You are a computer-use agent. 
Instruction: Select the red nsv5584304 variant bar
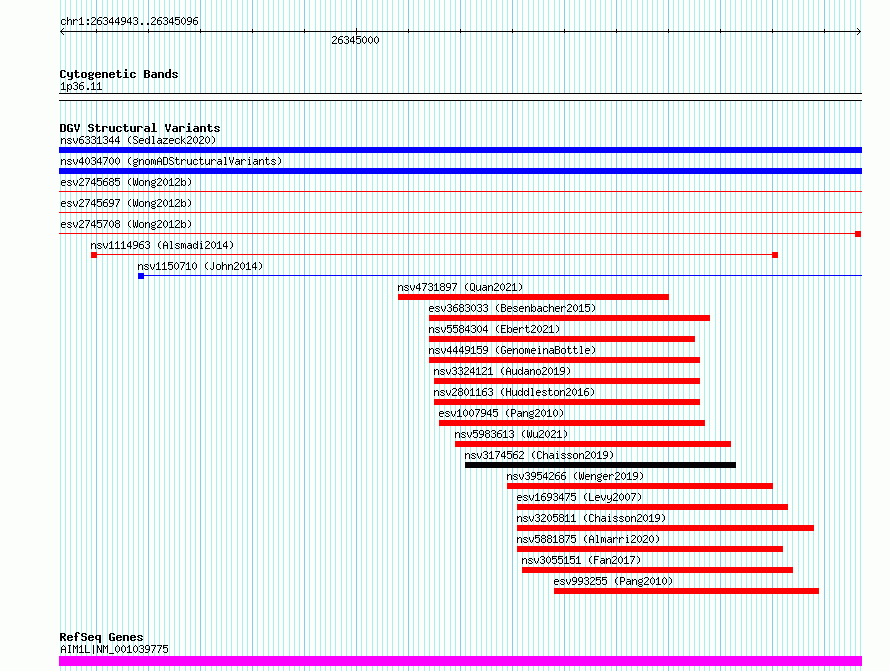coord(562,339)
